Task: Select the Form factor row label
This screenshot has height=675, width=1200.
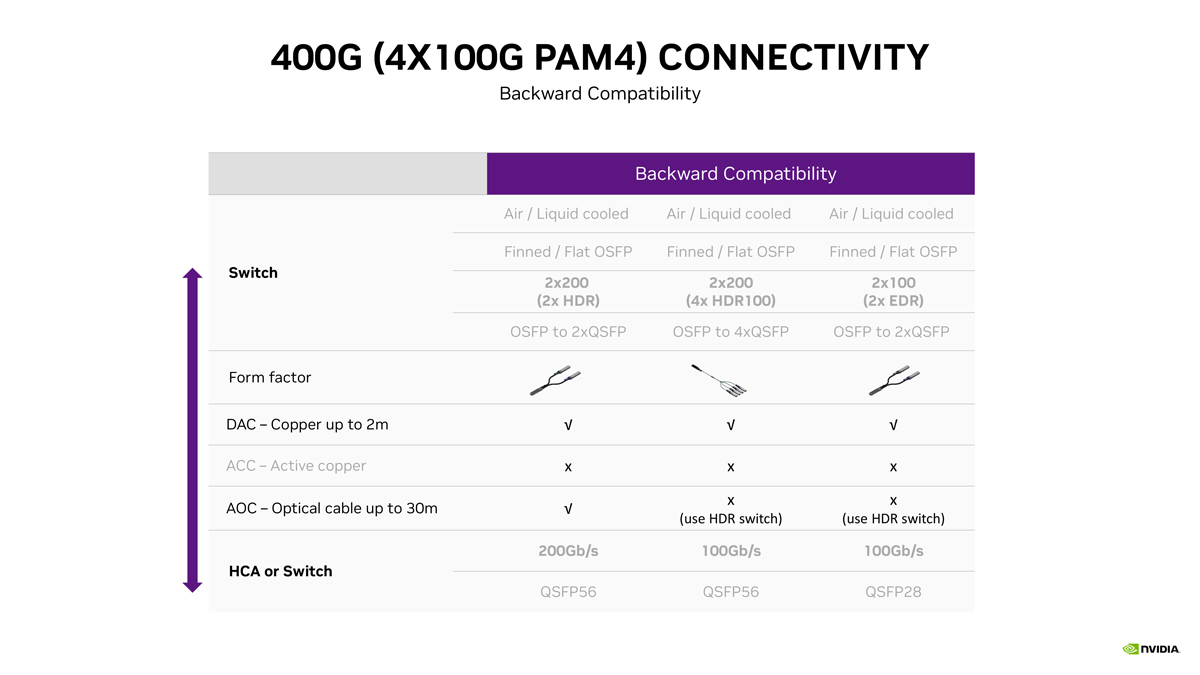Action: tap(270, 377)
